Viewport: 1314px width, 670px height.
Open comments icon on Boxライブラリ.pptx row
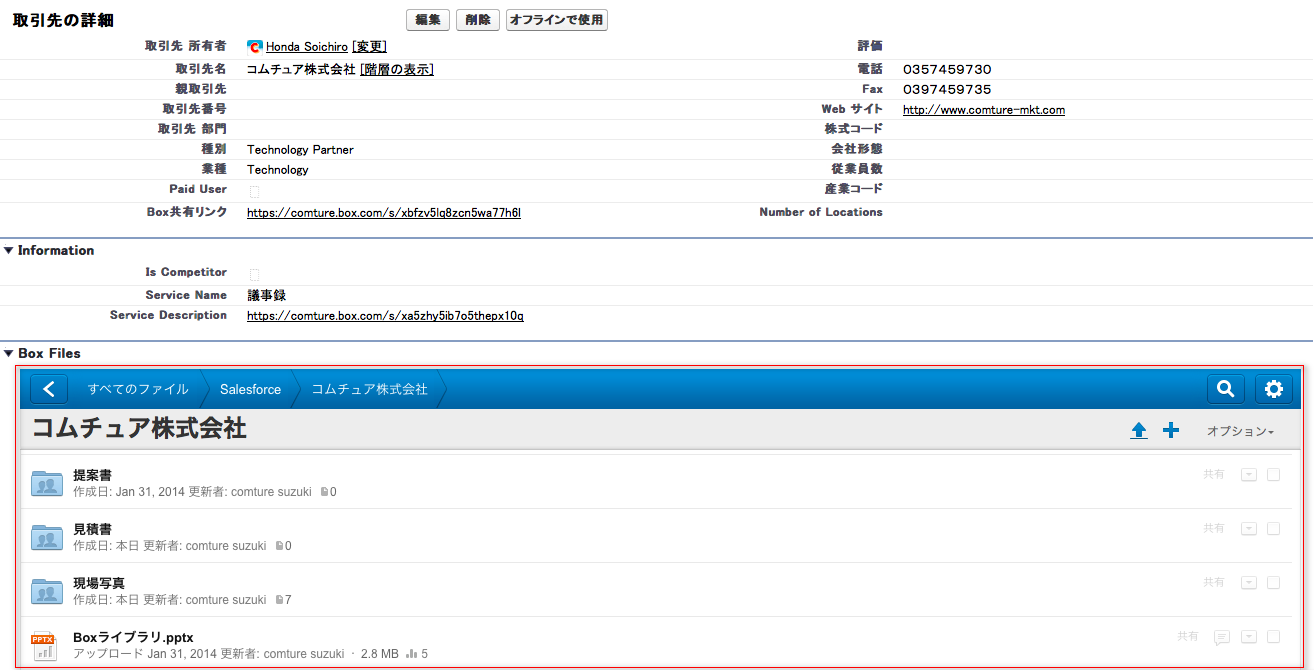(1221, 637)
